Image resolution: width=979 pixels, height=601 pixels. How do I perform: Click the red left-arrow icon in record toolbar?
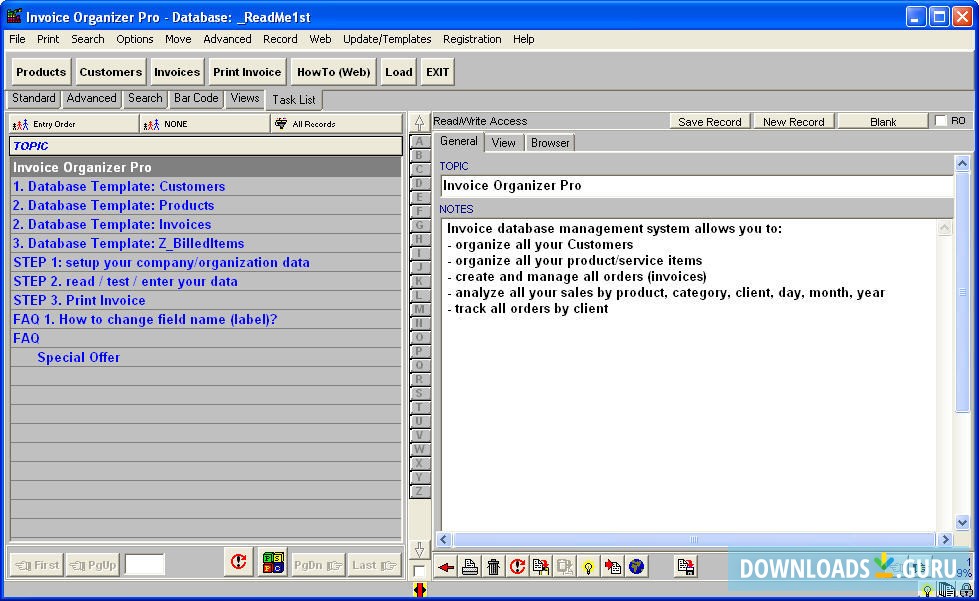446,567
